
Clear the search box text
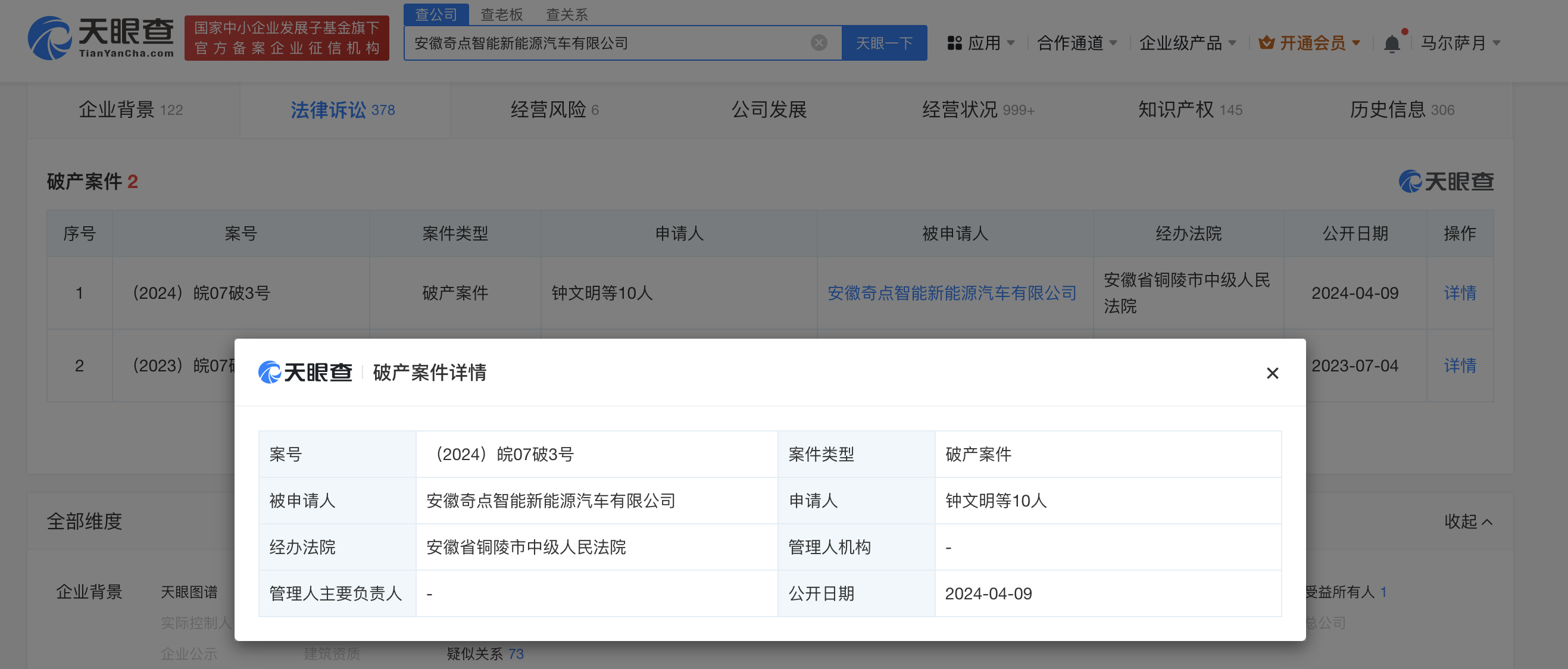[819, 43]
